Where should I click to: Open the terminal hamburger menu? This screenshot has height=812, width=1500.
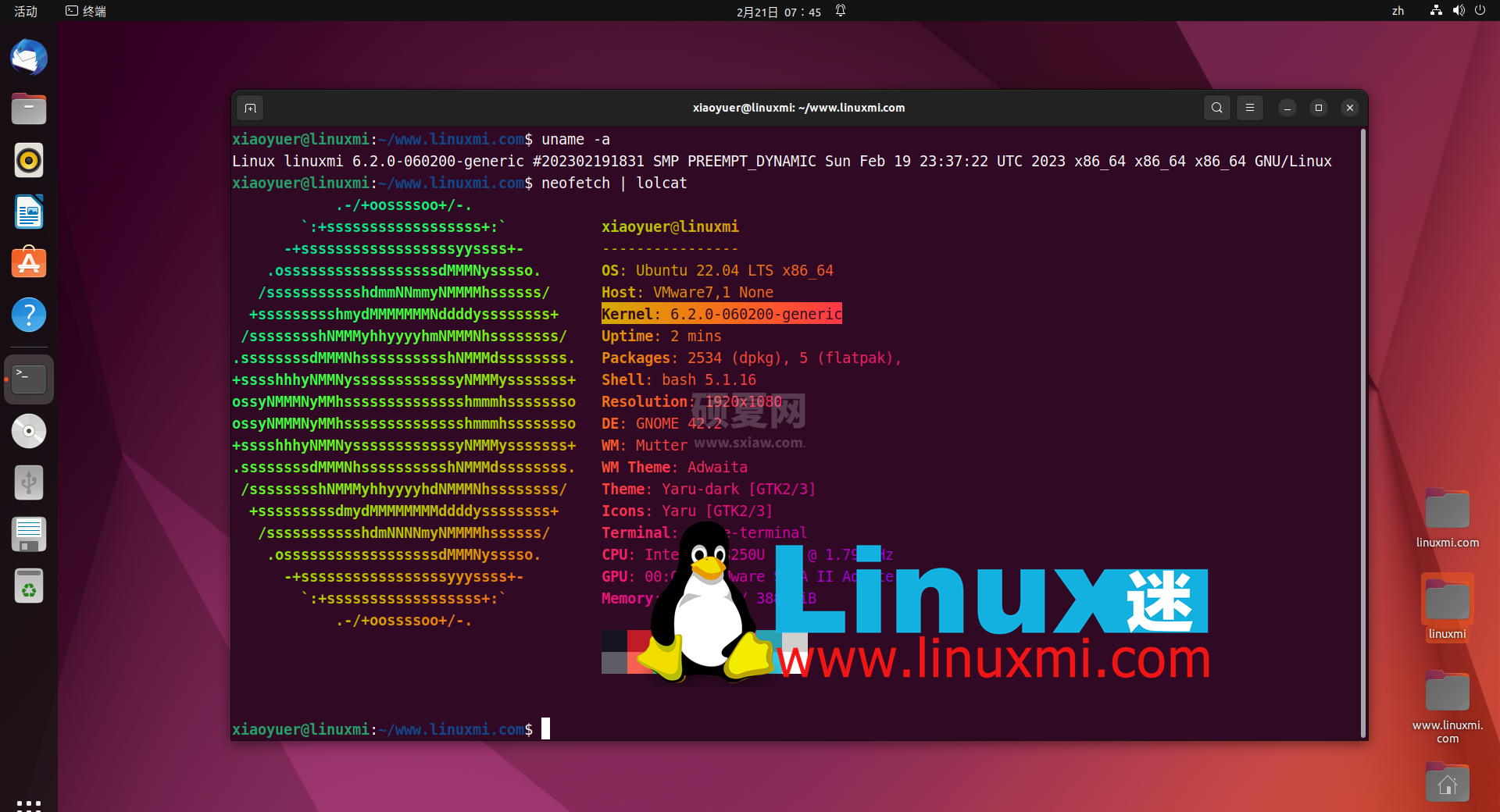point(1250,108)
